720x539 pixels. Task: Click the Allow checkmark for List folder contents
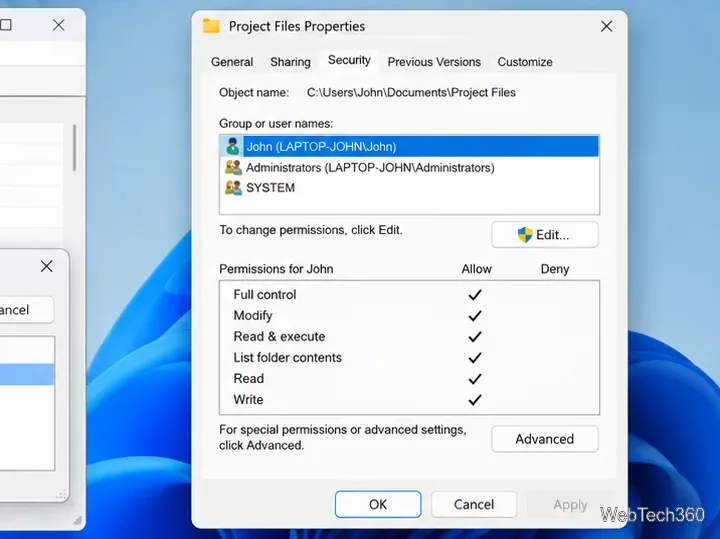click(475, 358)
